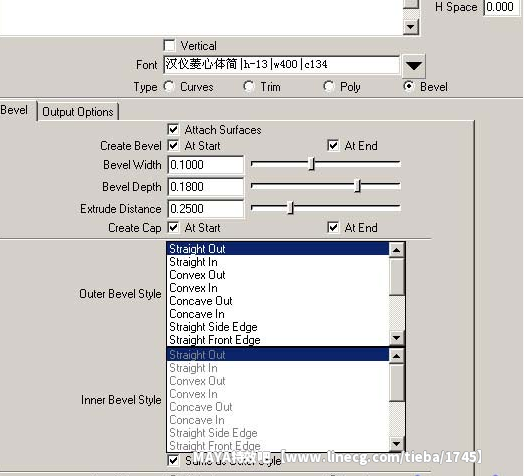Click the Extrude Distance slider handle
This screenshot has height=476, width=524.
[x=290, y=208]
